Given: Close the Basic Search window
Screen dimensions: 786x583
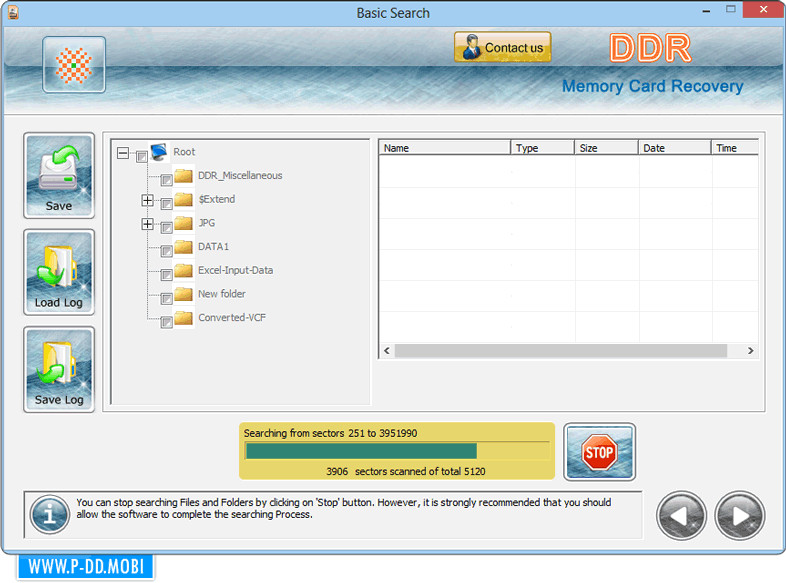Looking at the screenshot, I should (x=763, y=10).
